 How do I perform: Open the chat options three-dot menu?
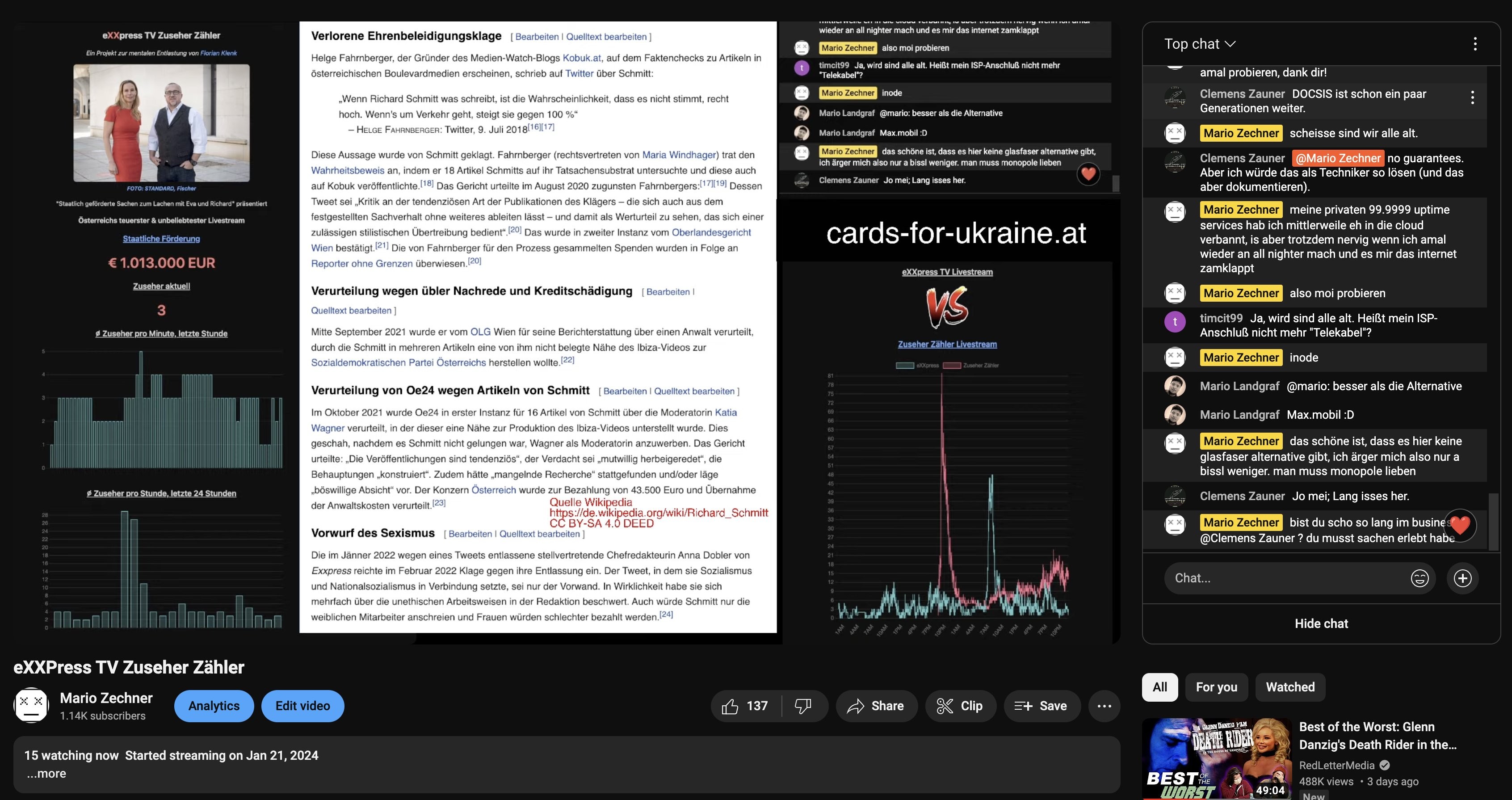[x=1475, y=44]
